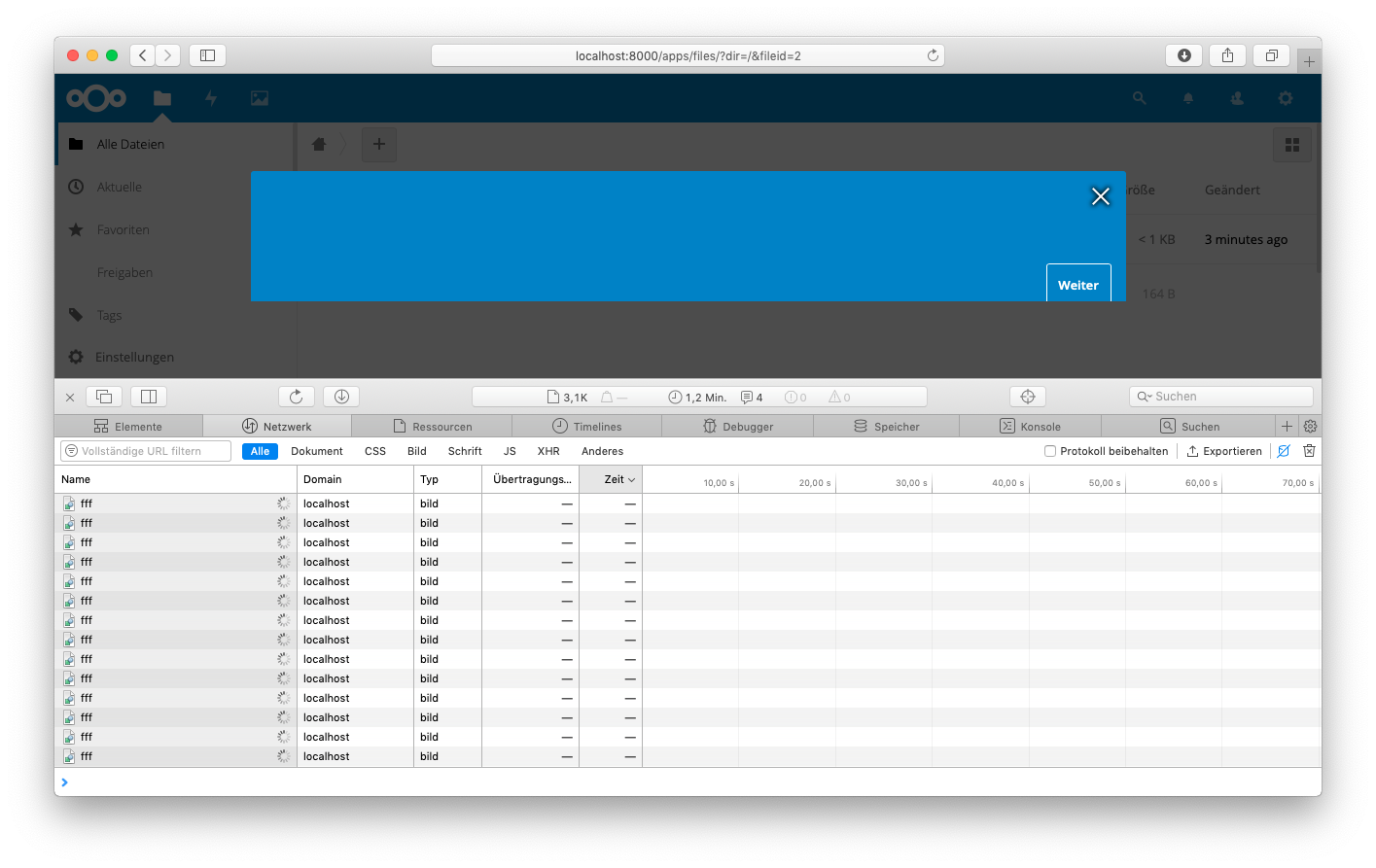
Task: Open the new file plus menu
Action: 379,145
